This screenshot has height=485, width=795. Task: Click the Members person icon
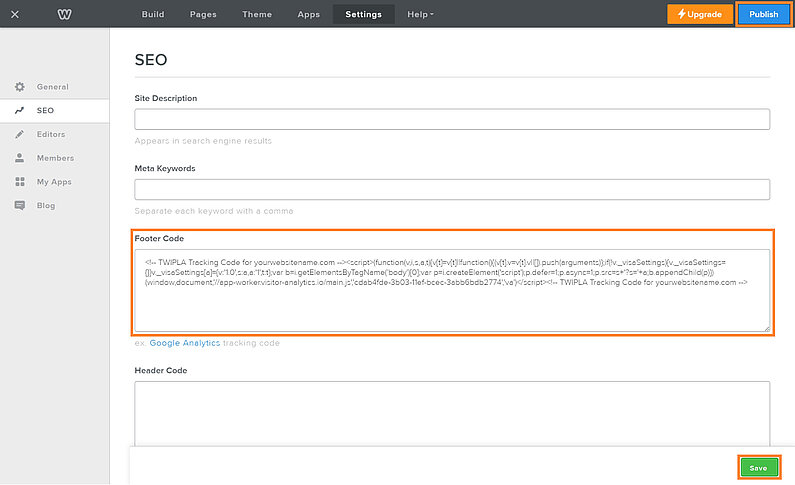pyautogui.click(x=19, y=158)
